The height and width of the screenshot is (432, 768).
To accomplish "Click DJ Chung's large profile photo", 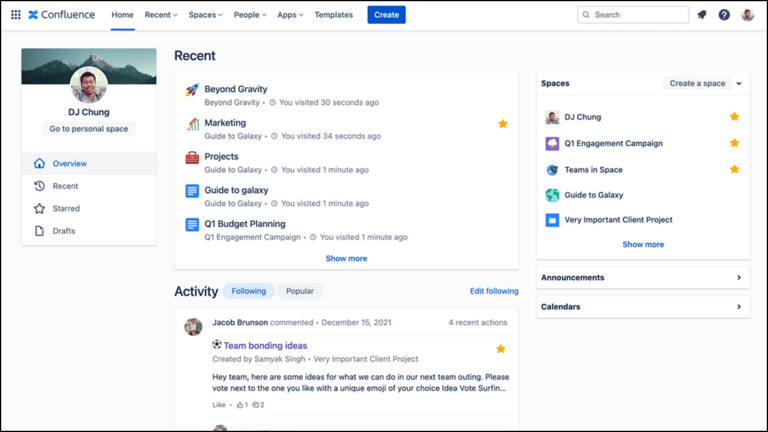I will tap(89, 85).
